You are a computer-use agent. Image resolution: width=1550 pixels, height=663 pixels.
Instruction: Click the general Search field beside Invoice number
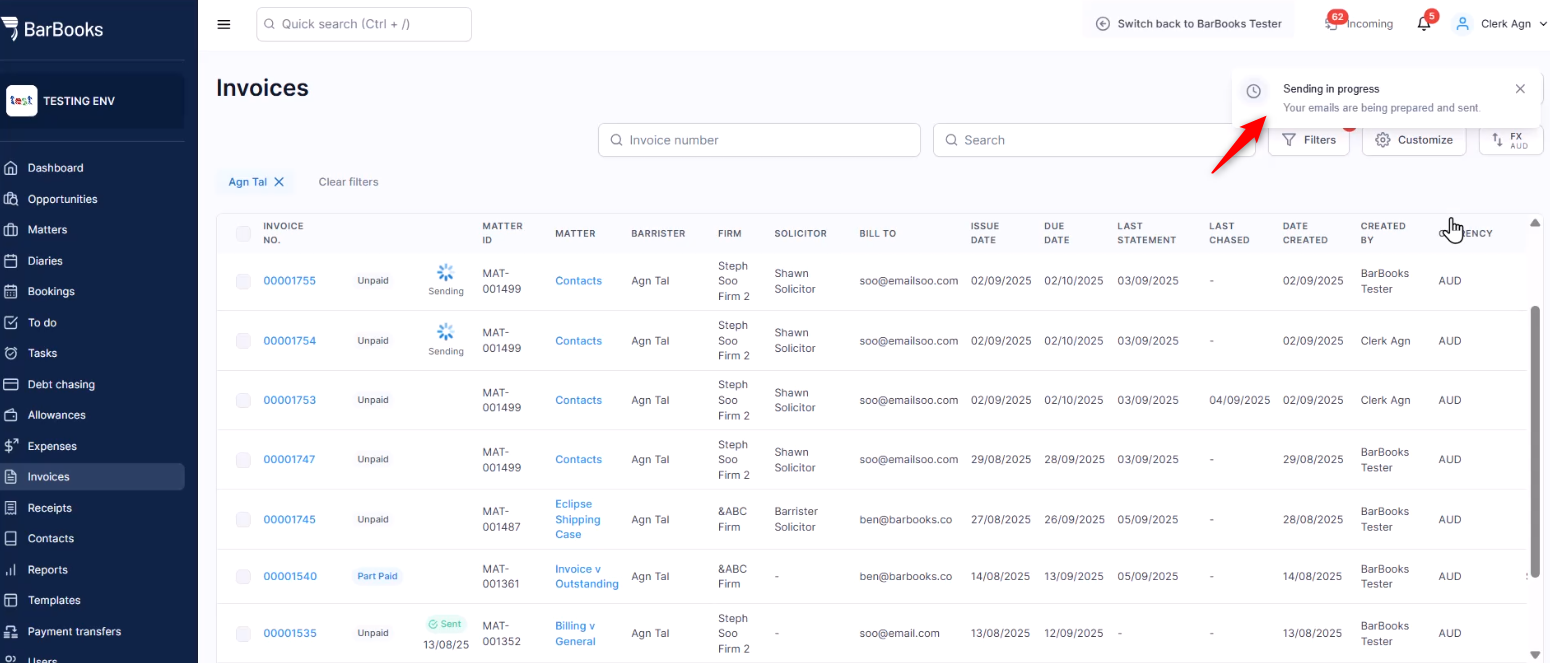pos(1094,140)
